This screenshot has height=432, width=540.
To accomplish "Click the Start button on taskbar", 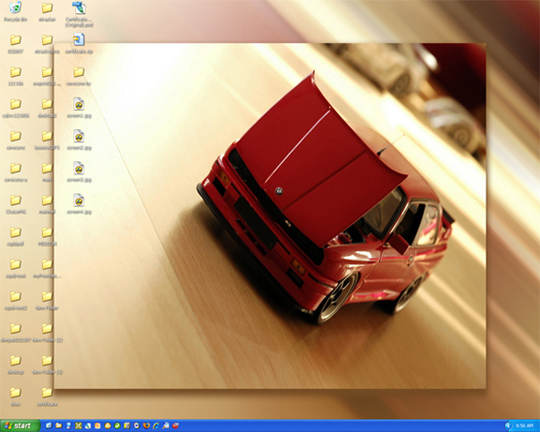I will pyautogui.click(x=20, y=426).
